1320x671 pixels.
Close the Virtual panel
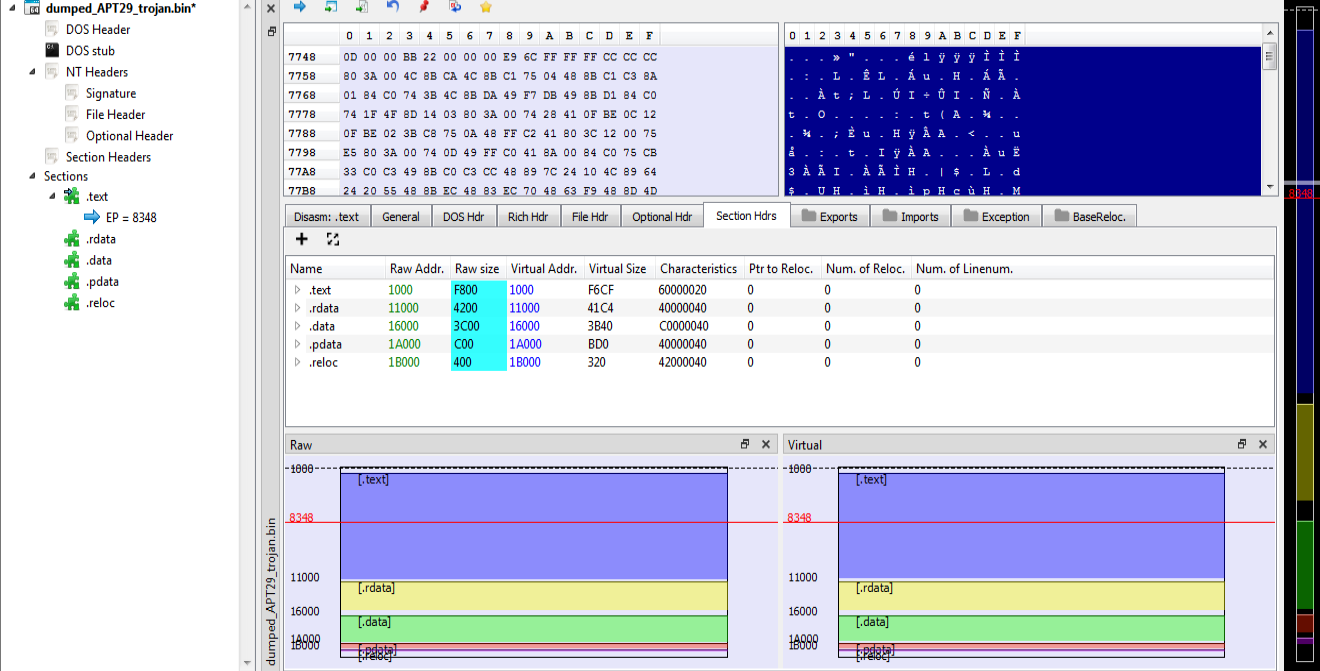click(x=1263, y=444)
